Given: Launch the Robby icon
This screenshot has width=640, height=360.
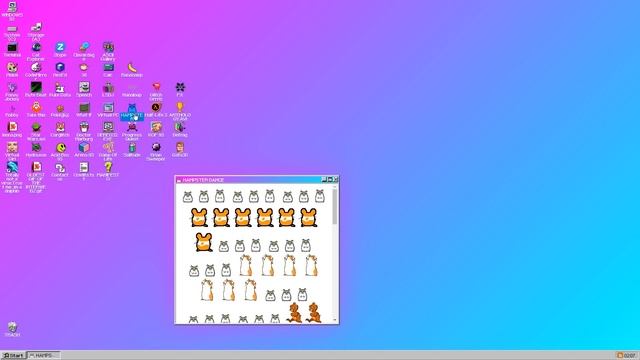Looking at the screenshot, I should [12, 110].
